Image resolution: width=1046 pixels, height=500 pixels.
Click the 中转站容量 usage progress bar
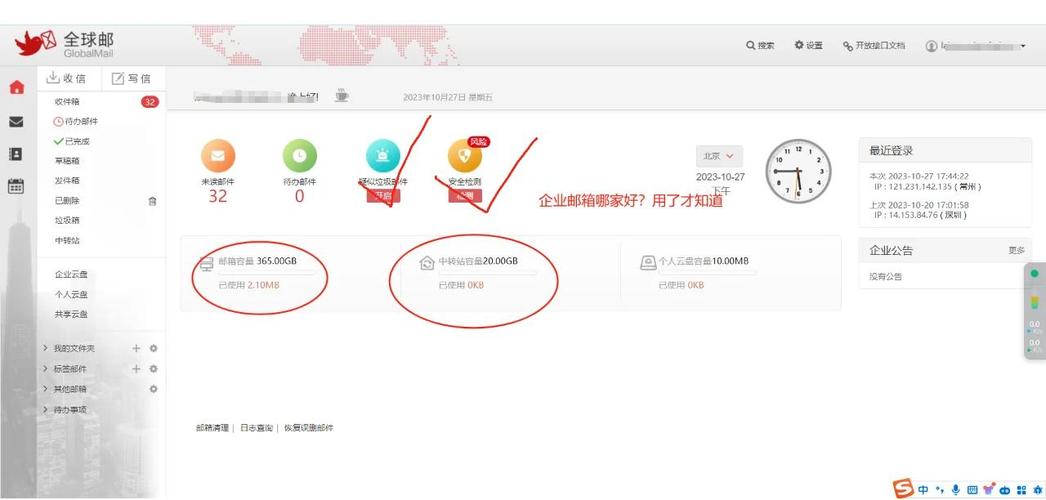pos(487,273)
